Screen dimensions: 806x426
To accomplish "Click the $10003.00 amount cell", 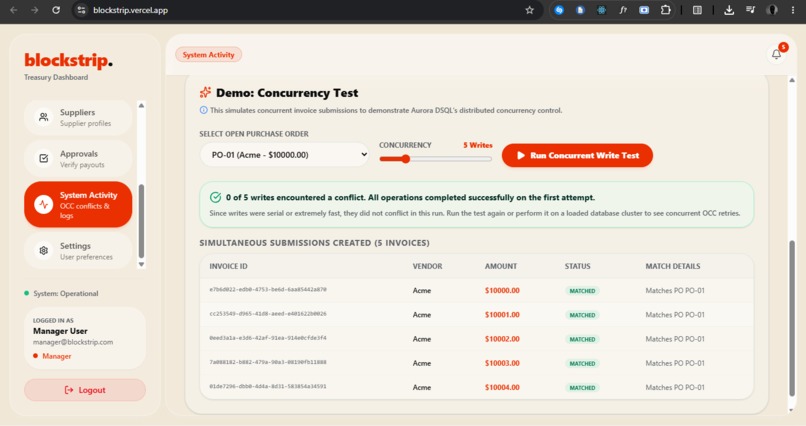I will click(502, 363).
